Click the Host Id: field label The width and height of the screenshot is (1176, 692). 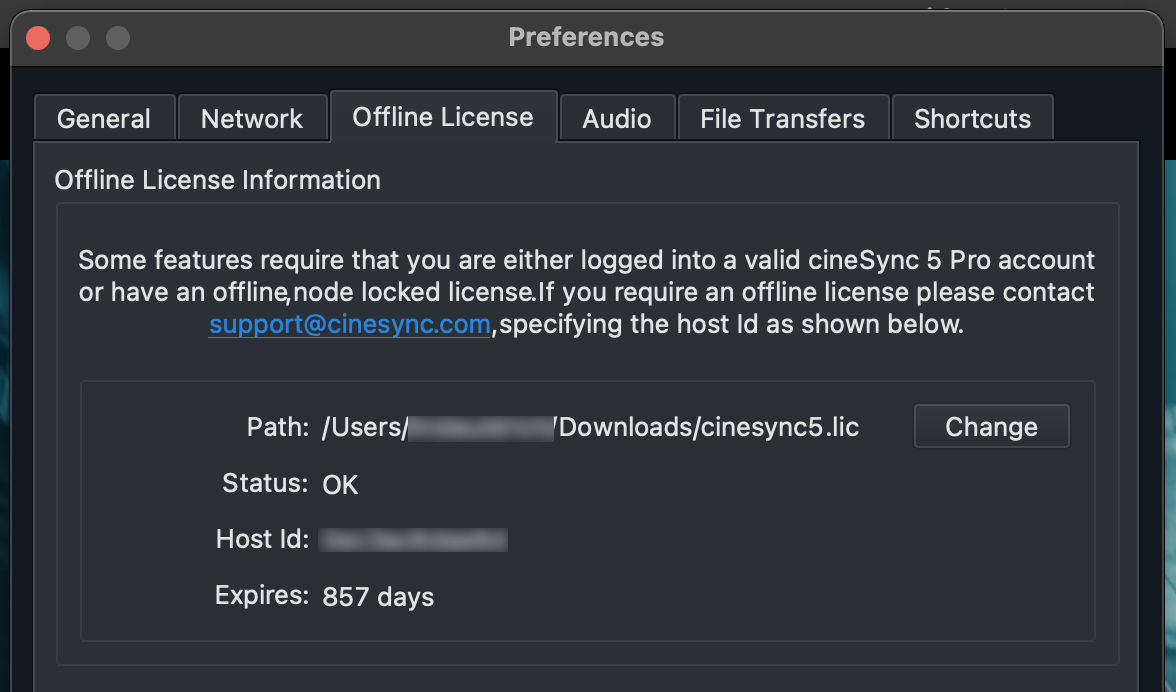point(262,539)
